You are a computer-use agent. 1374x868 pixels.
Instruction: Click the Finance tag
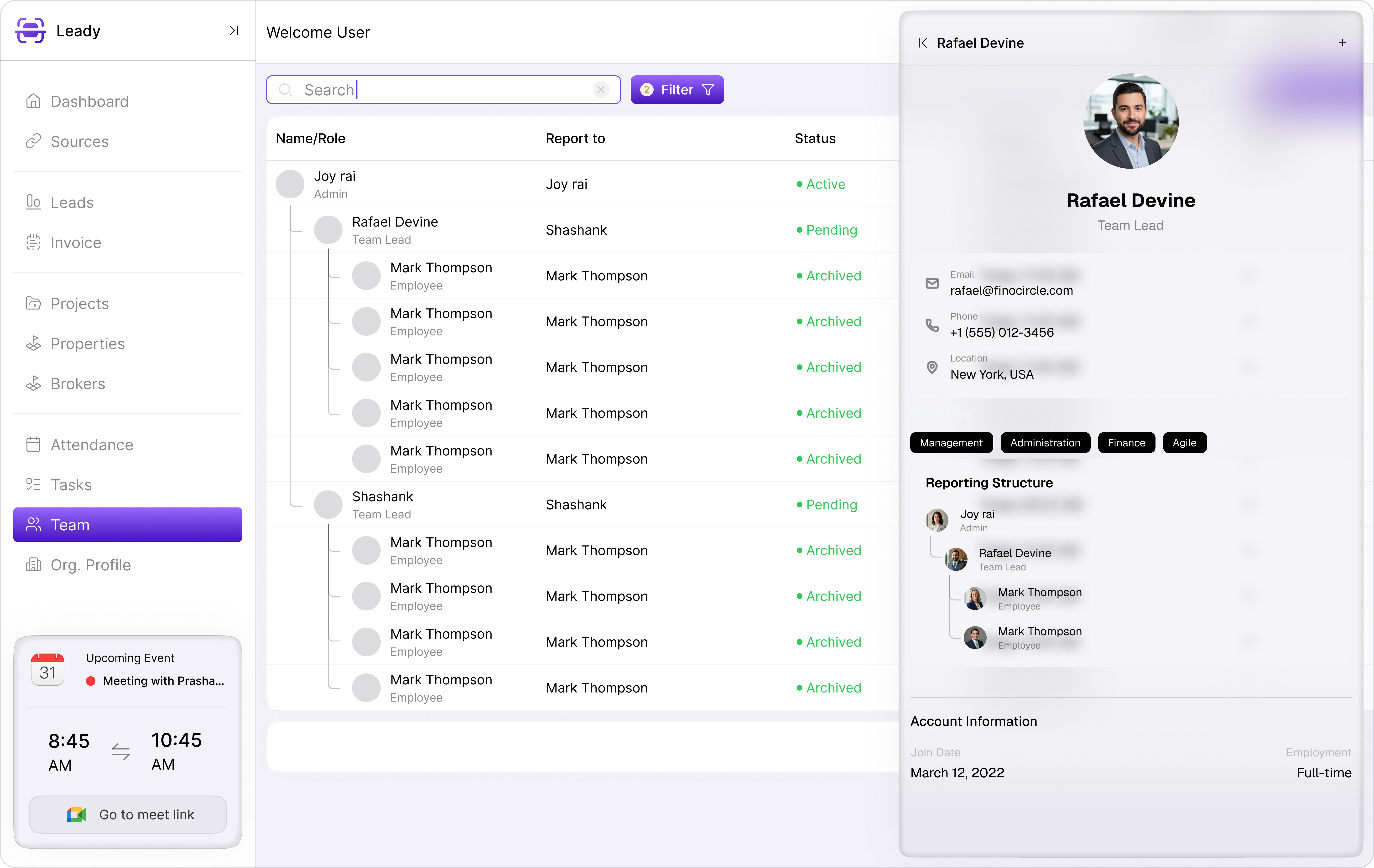1126,443
